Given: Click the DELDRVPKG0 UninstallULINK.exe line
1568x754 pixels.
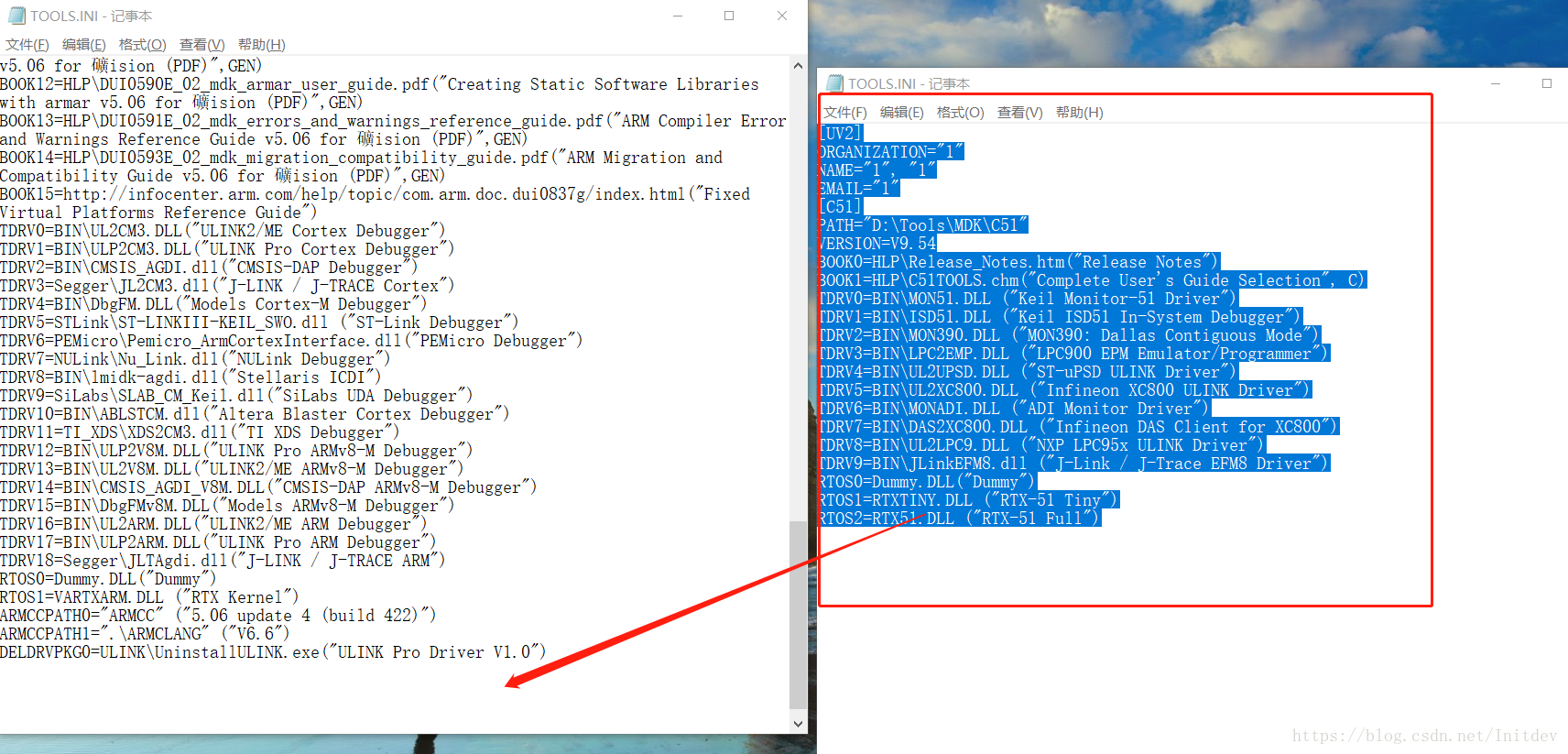Looking at the screenshot, I should (273, 652).
